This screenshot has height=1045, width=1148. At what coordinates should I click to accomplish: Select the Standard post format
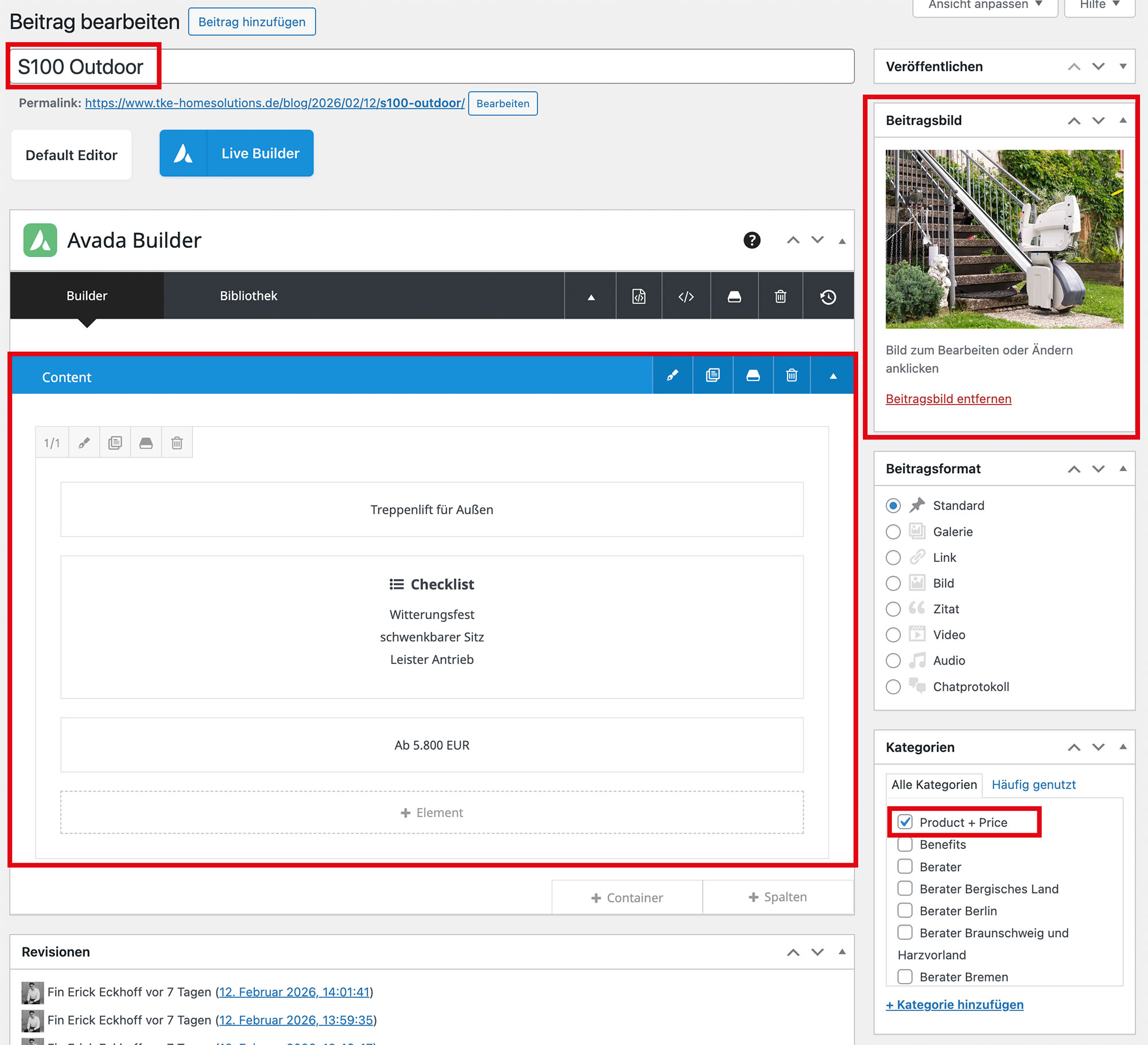[x=893, y=506]
